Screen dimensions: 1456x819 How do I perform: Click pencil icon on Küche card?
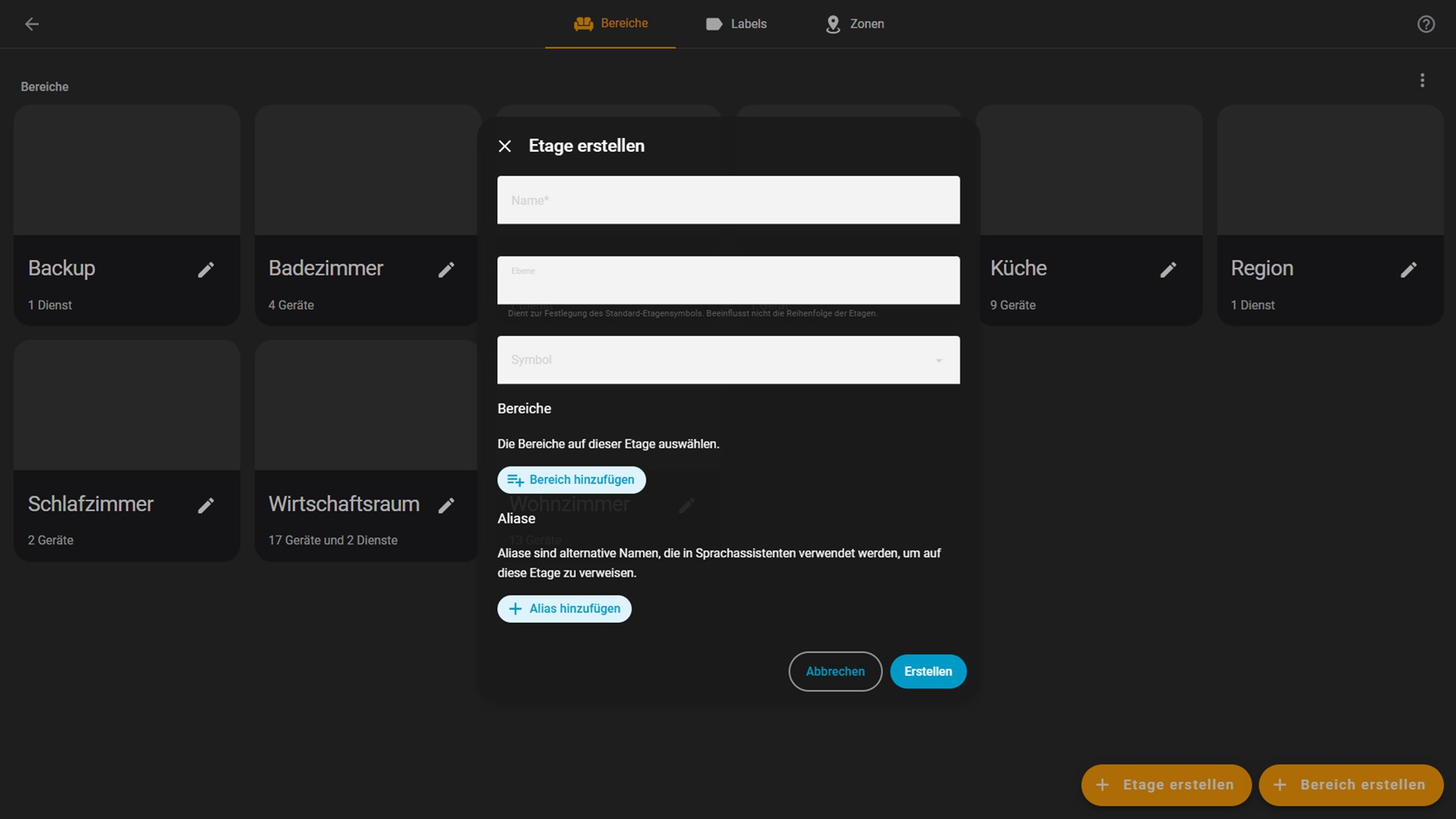pyautogui.click(x=1168, y=270)
